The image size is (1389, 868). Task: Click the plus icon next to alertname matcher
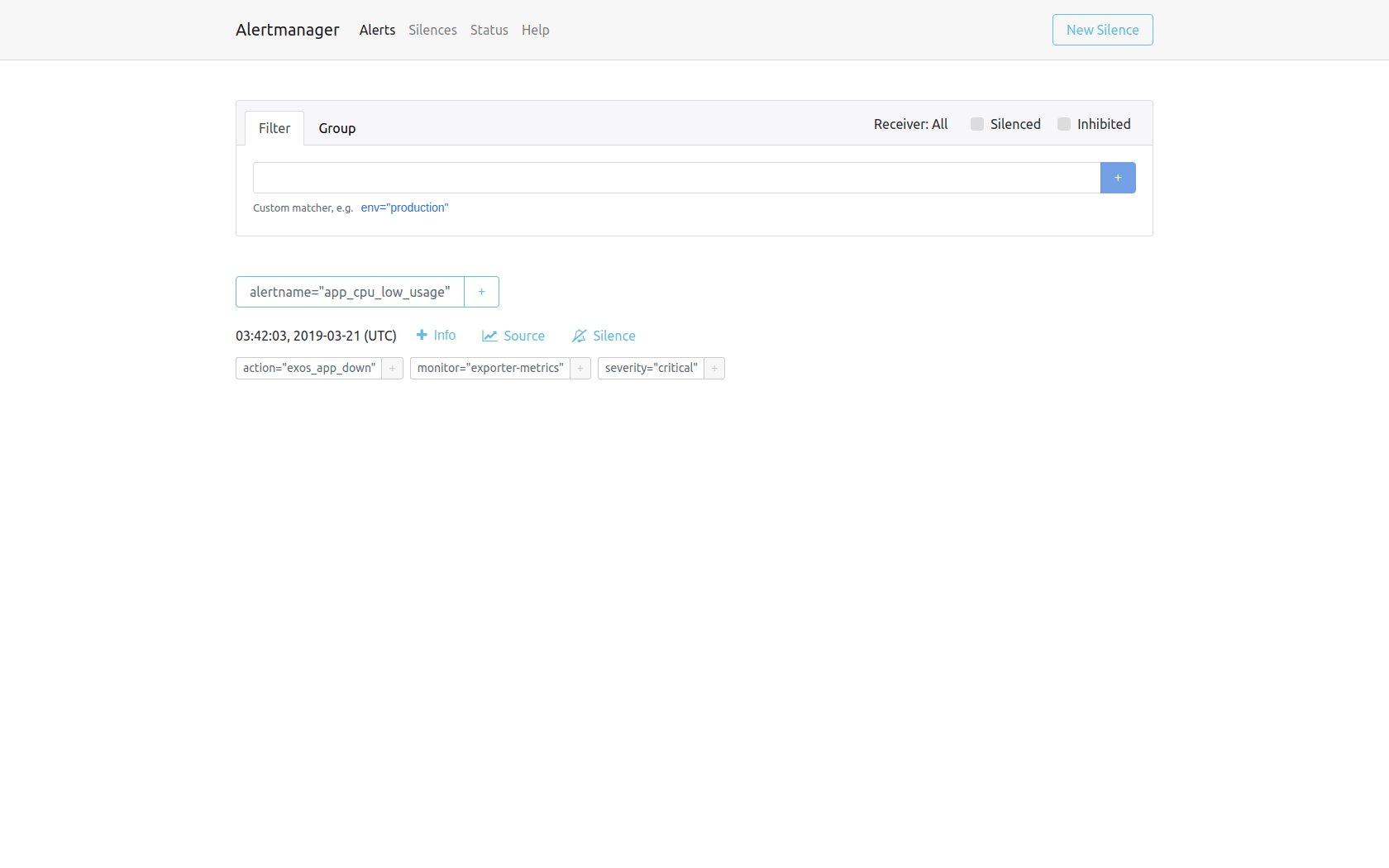pyautogui.click(x=481, y=292)
